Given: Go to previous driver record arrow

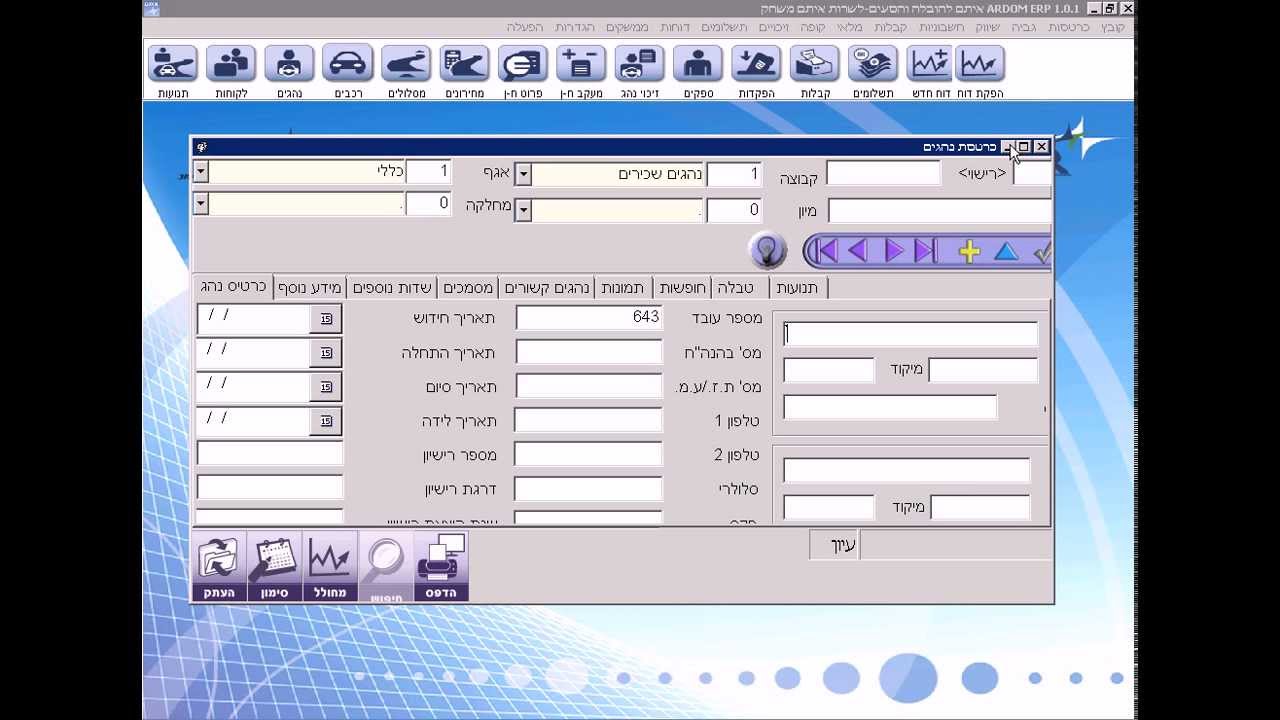Looking at the screenshot, I should click(x=857, y=251).
